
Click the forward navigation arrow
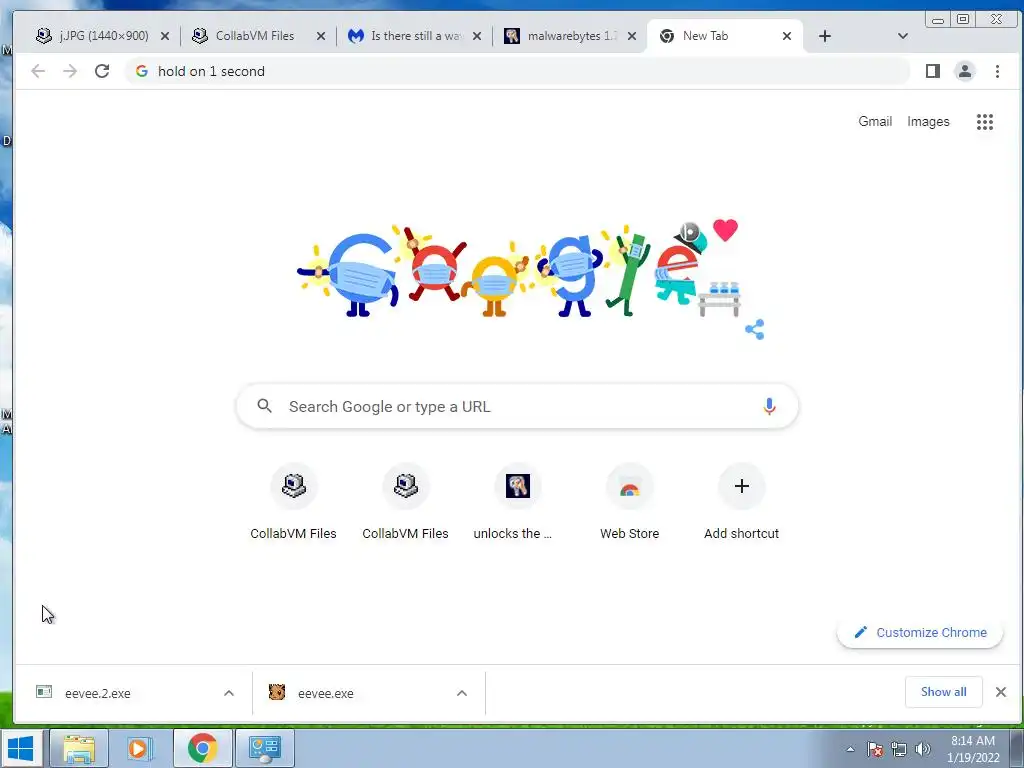click(x=70, y=71)
